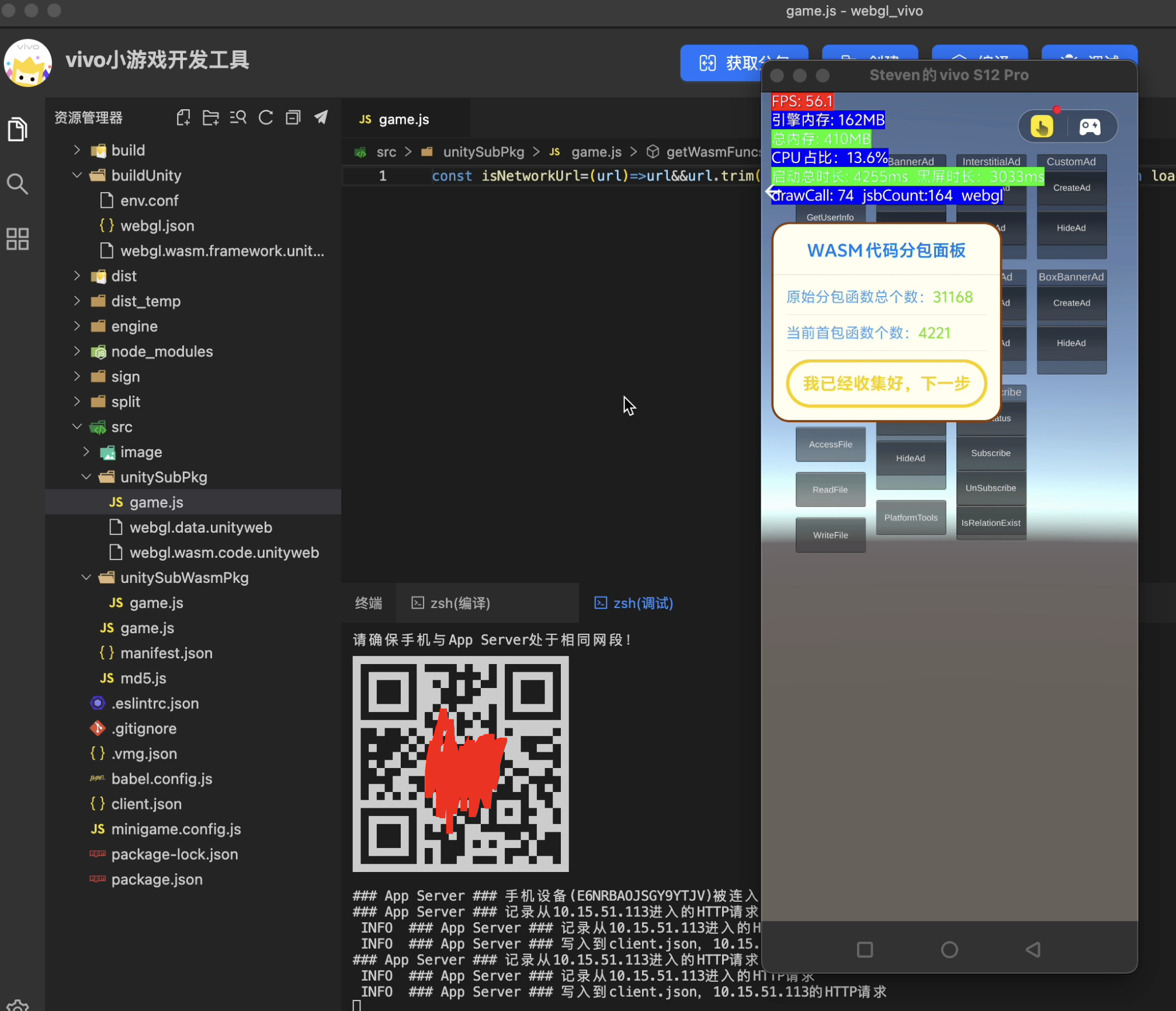Click 我已经收集好，下一步 button
Viewport: 1176px width, 1011px height.
tap(886, 384)
